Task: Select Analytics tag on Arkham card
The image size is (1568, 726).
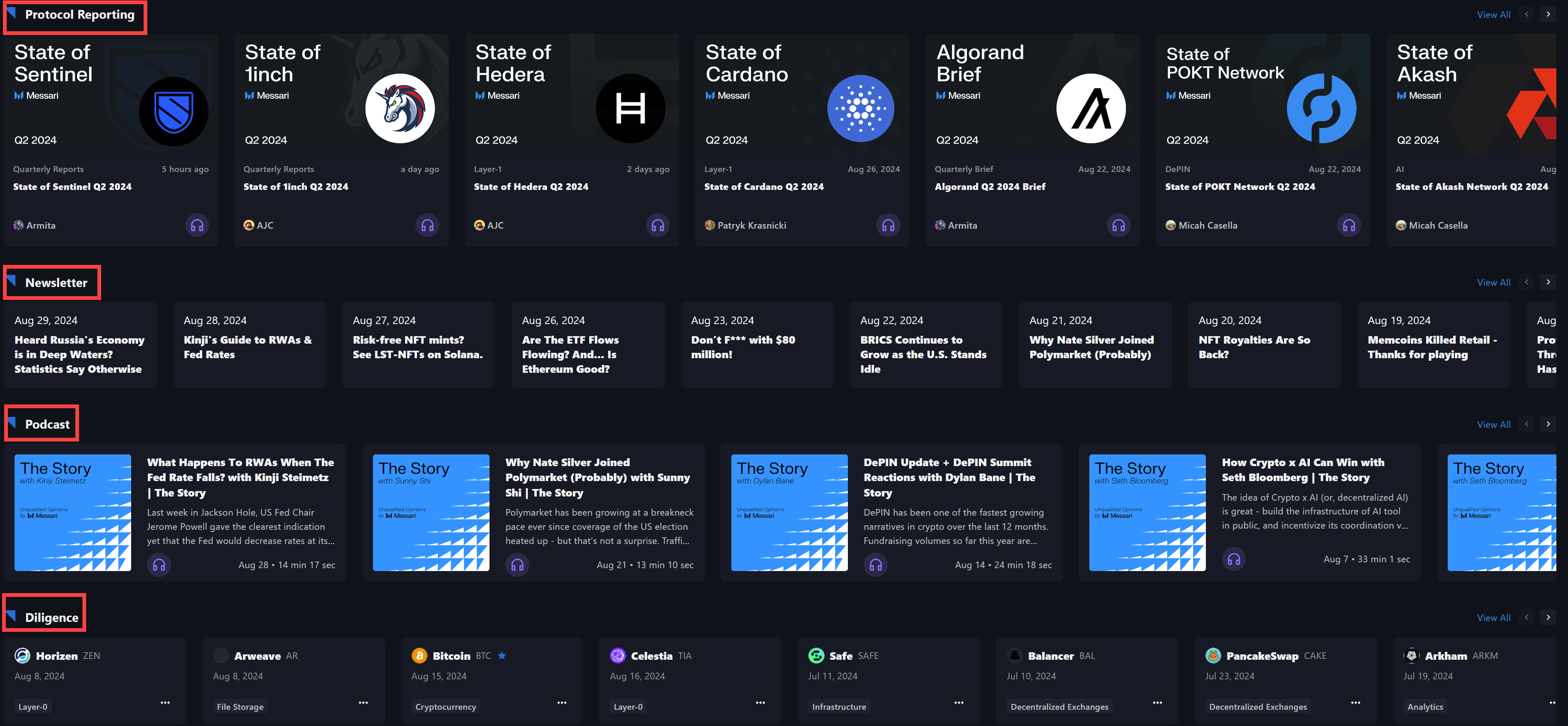Action: 1425,706
